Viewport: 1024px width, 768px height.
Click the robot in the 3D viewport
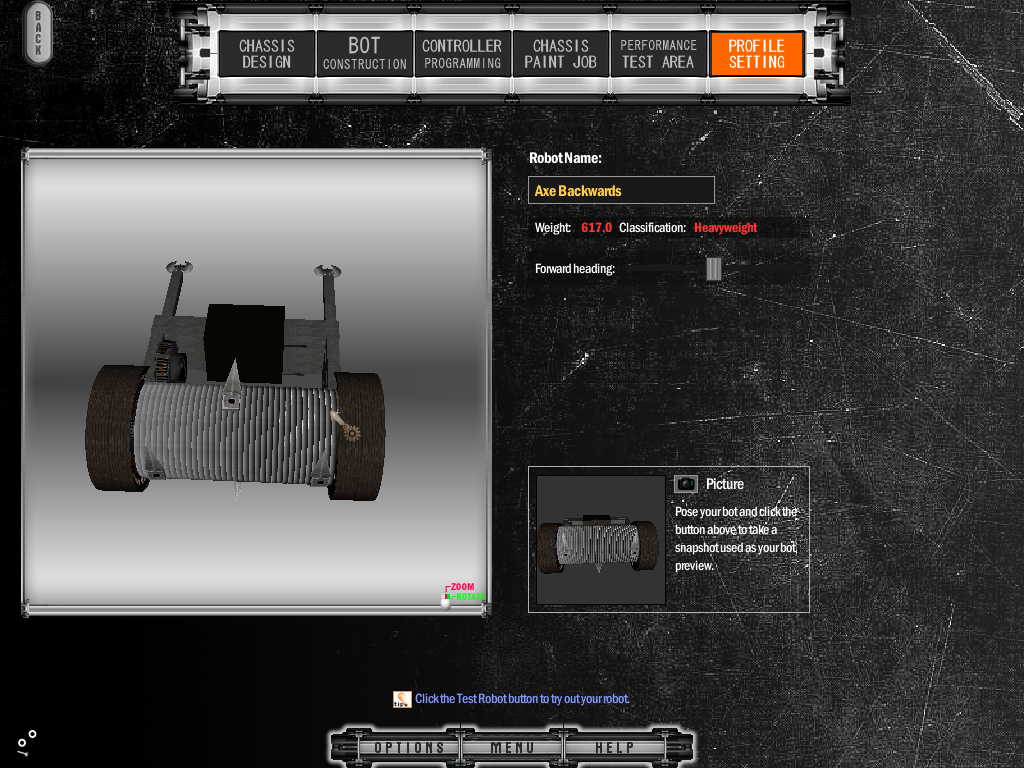tap(235, 420)
